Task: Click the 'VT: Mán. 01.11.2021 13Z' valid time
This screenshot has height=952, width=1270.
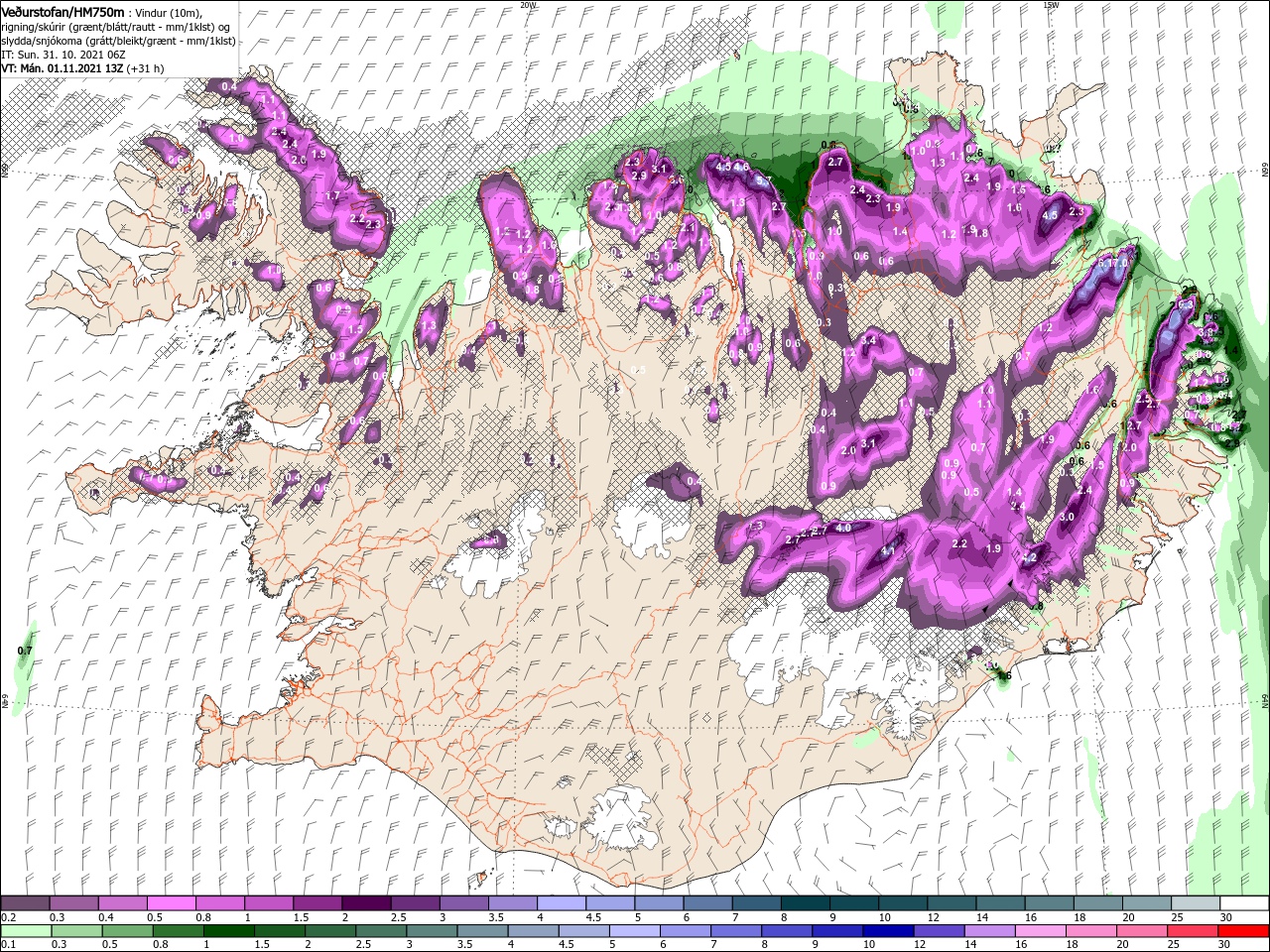Action: coord(62,68)
